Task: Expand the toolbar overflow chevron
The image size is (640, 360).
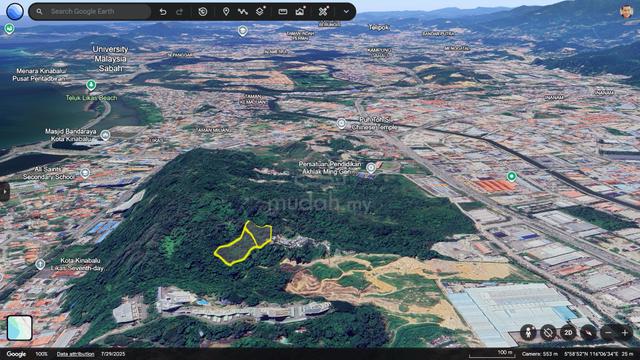Action: tap(346, 11)
